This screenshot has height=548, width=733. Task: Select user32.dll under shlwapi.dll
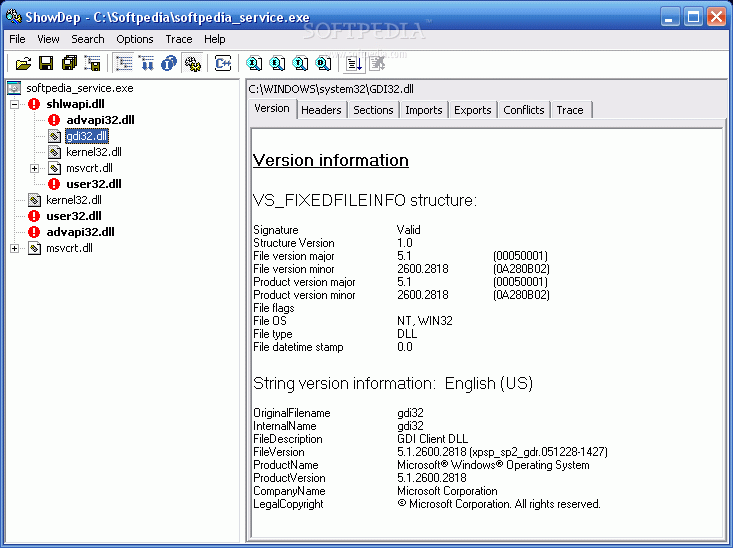[x=93, y=184]
